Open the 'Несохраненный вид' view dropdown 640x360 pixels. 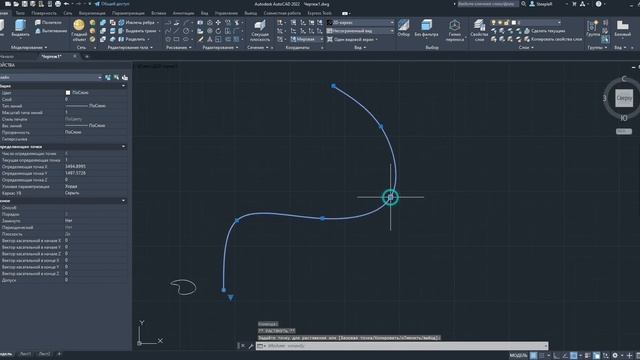[x=360, y=31]
